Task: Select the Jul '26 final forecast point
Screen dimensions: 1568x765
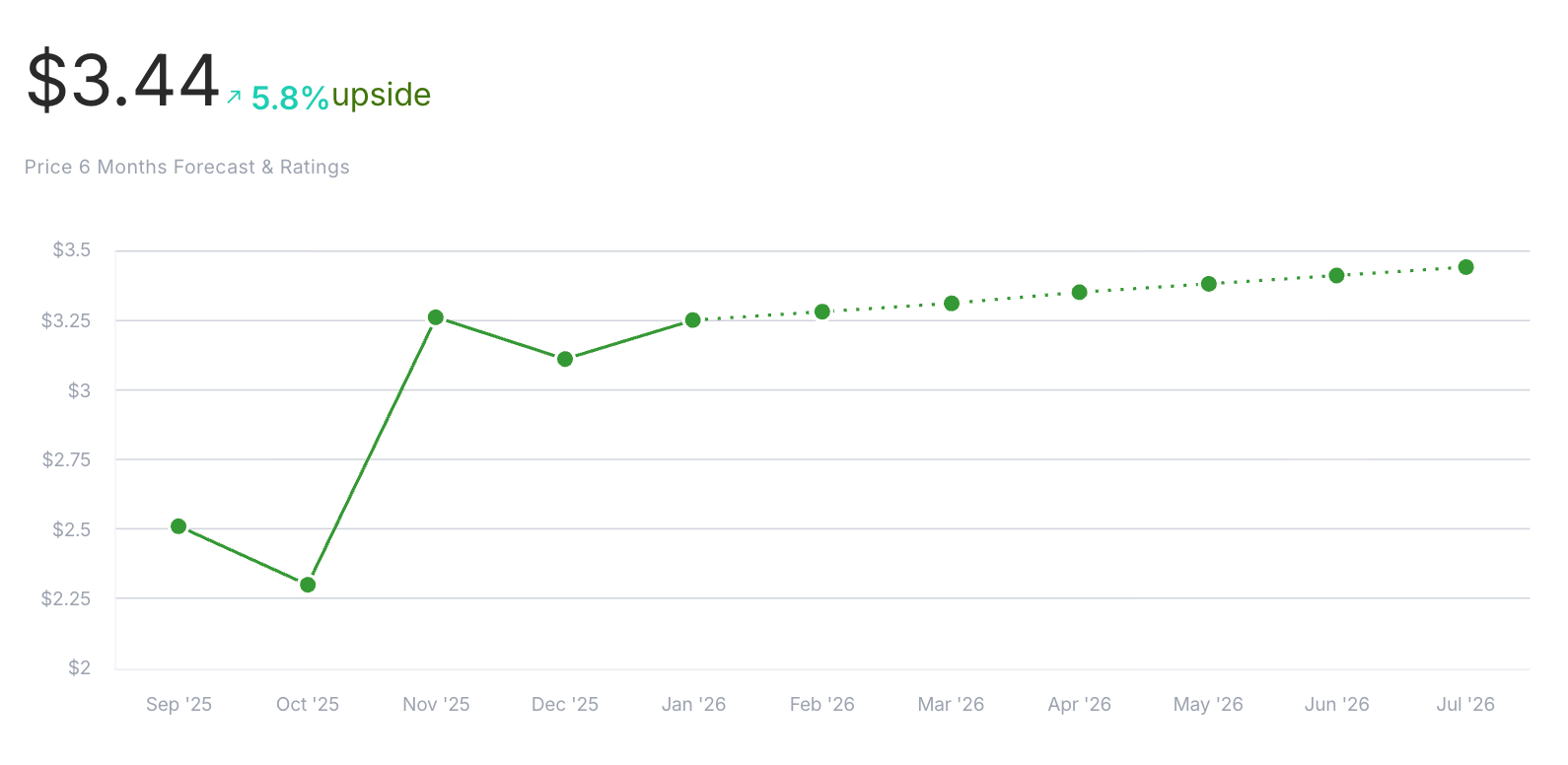Action: coord(1466,267)
